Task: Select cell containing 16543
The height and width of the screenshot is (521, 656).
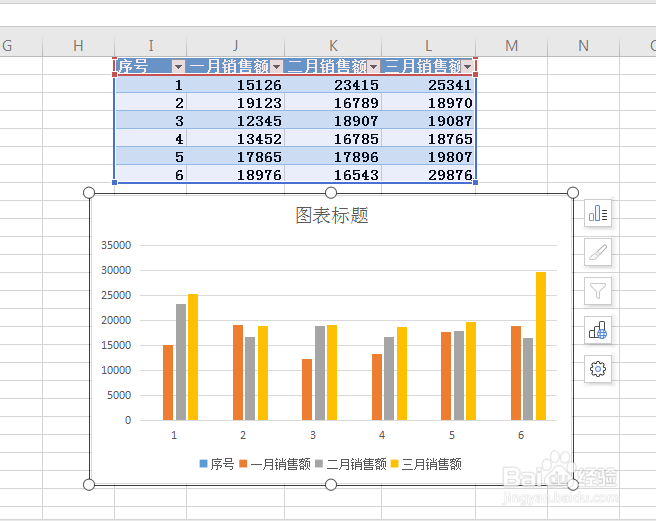Action: (333, 174)
